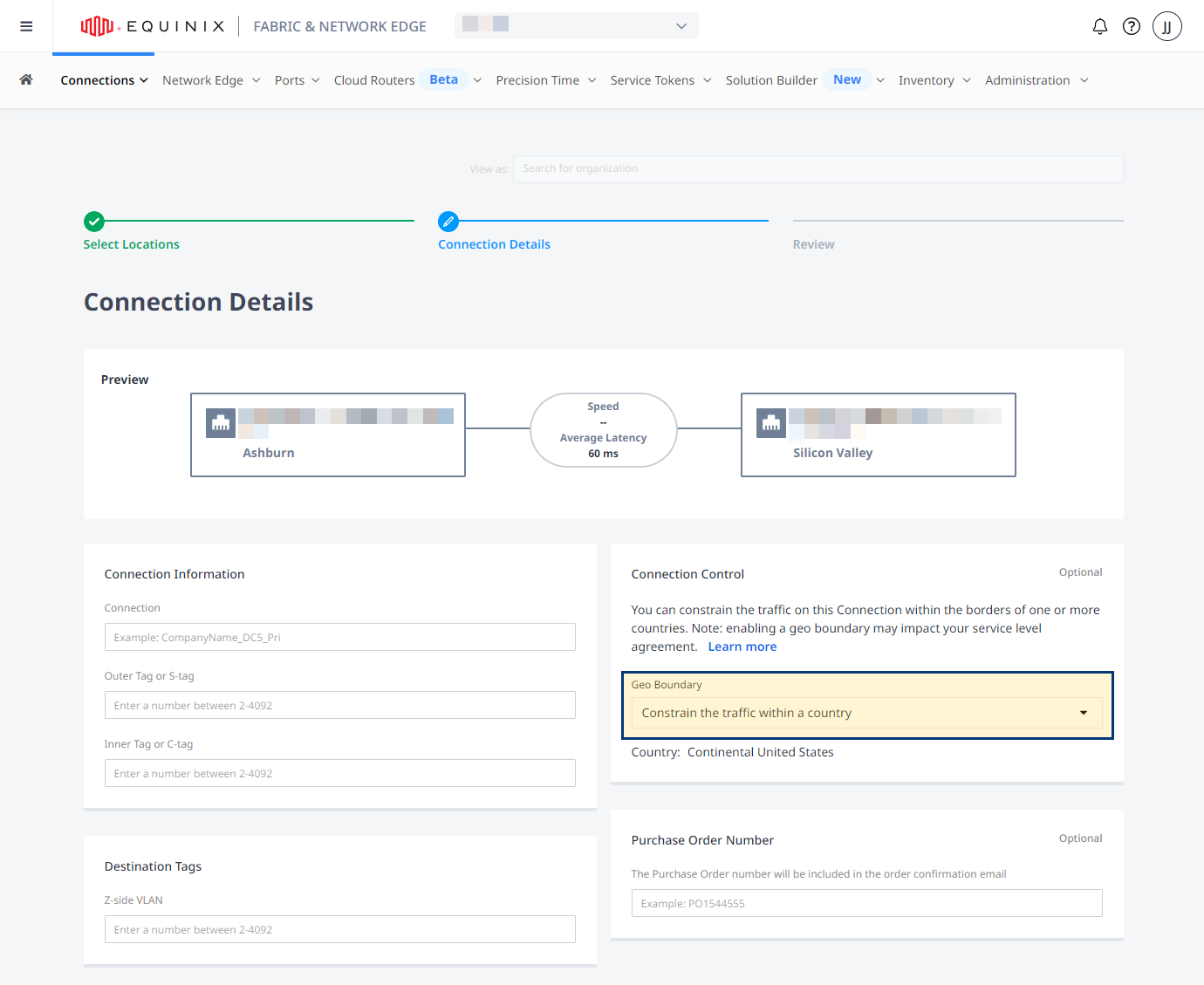Open the notifications bell

pos(1100,26)
